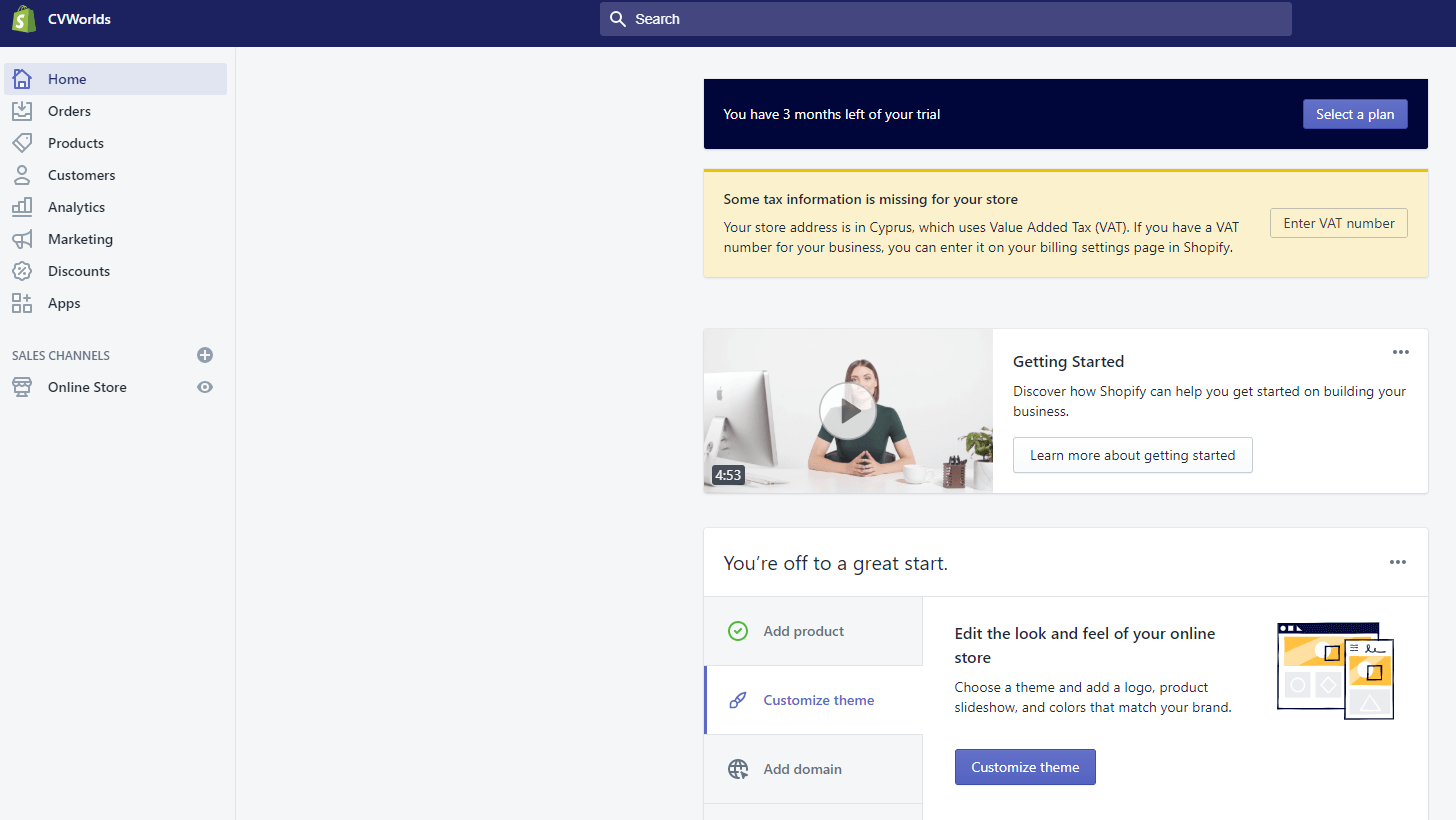
Task: Click the Orders inbox icon
Action: click(x=22, y=111)
